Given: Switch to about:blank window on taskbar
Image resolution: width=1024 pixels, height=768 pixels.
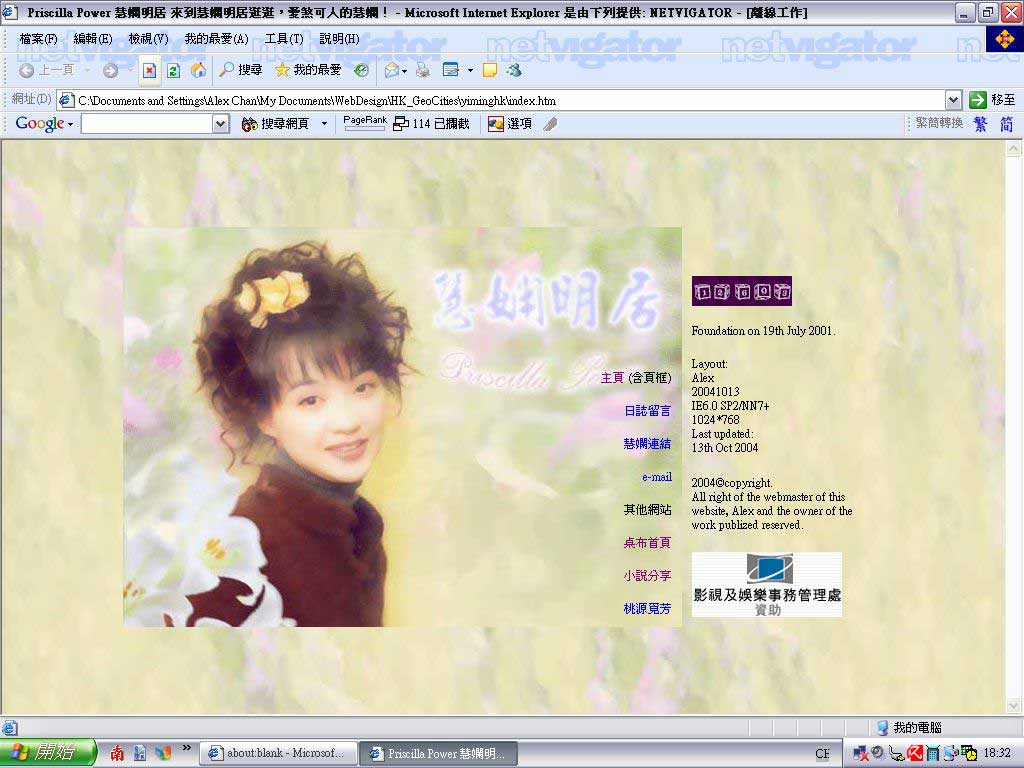Looking at the screenshot, I should tap(278, 753).
